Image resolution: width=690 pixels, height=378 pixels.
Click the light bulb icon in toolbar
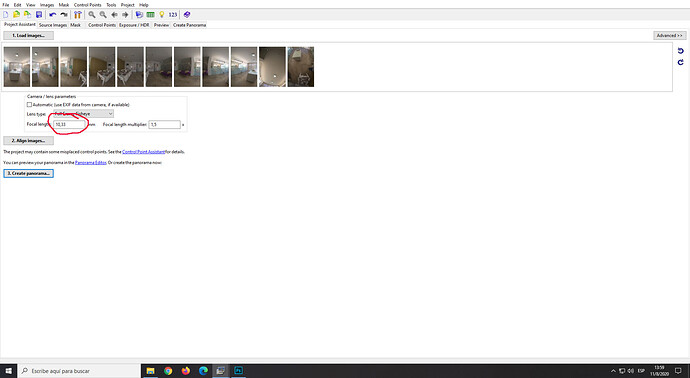161,15
